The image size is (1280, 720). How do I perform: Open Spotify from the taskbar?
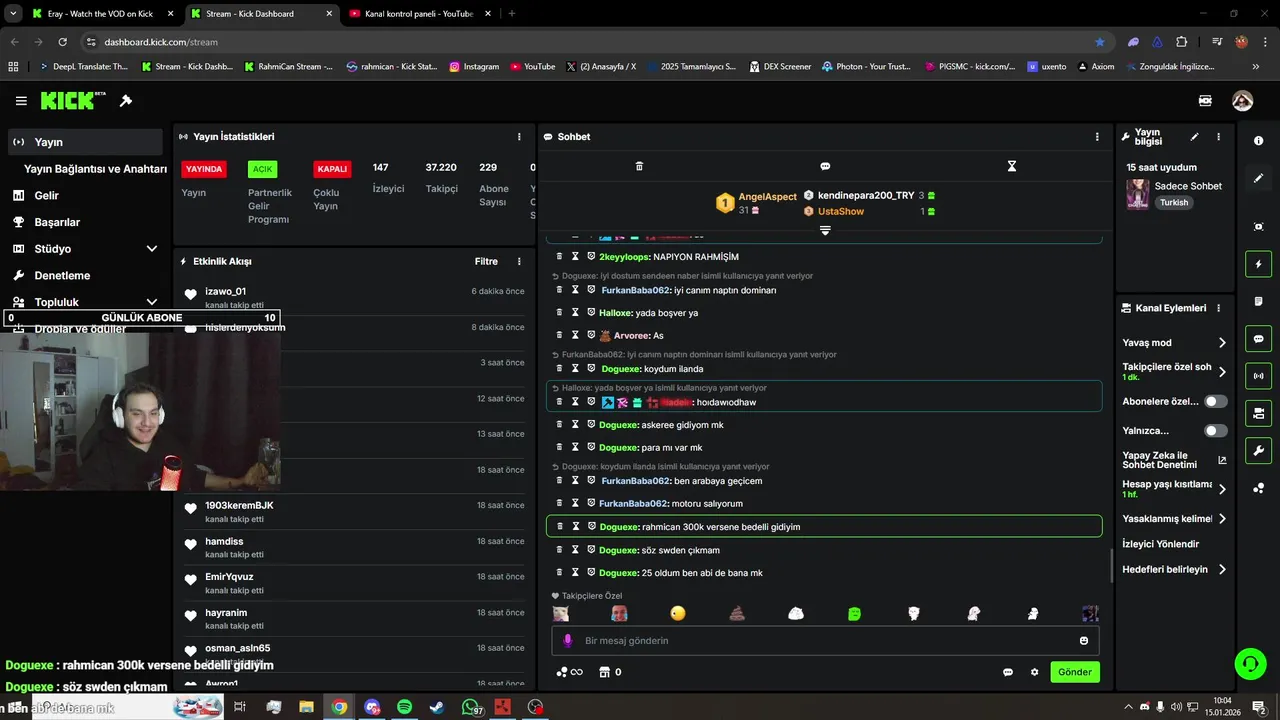(404, 707)
